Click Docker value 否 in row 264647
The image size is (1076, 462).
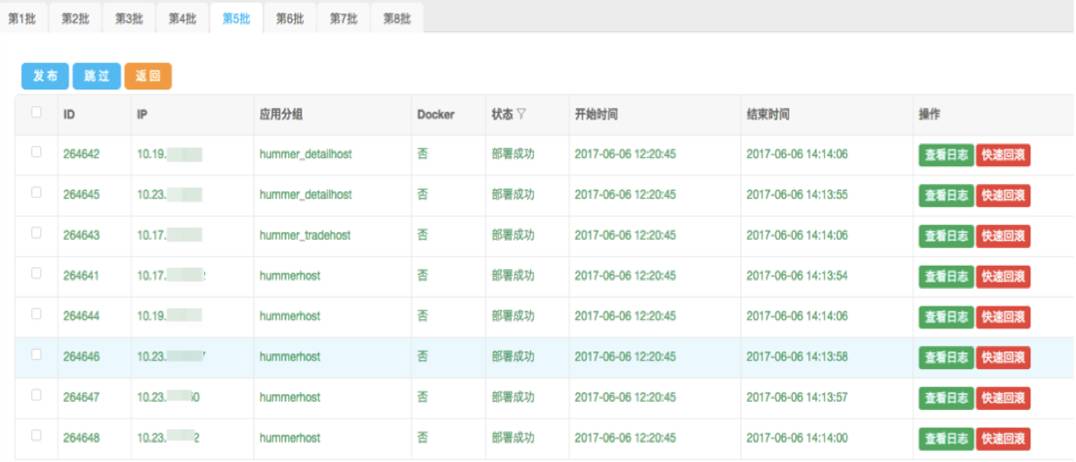pyautogui.click(x=422, y=397)
